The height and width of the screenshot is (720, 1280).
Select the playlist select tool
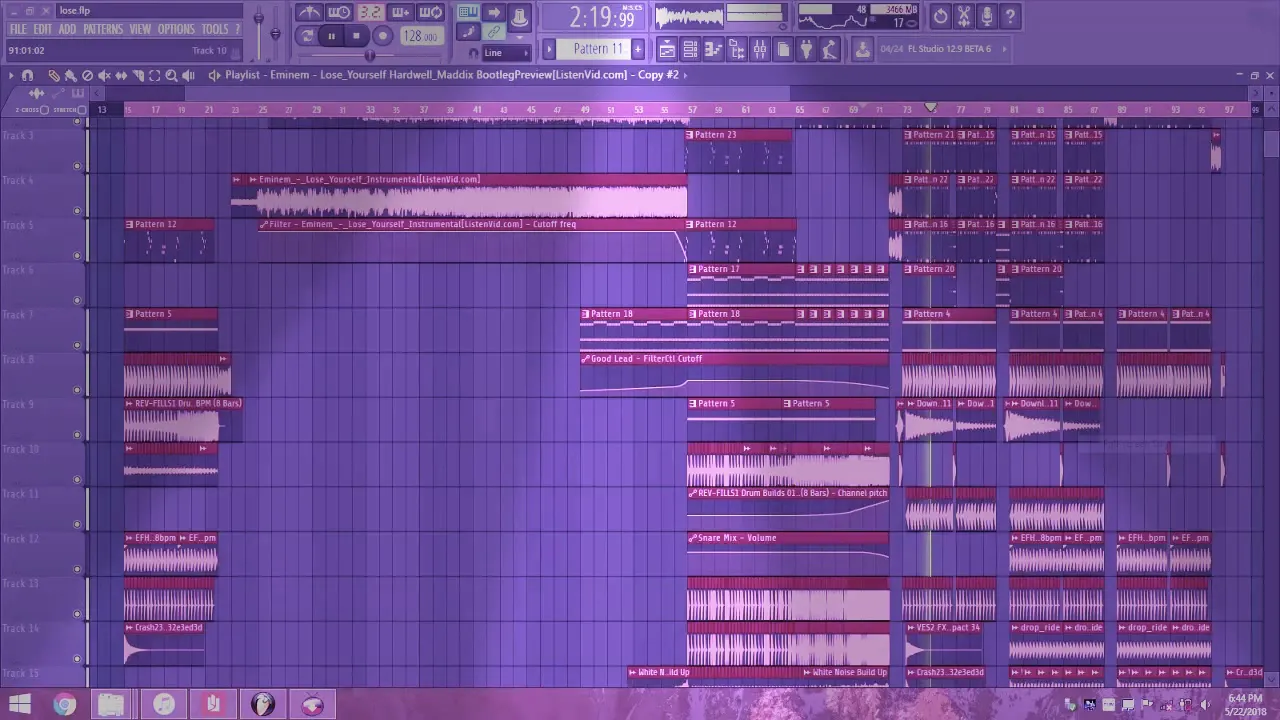click(x=155, y=75)
